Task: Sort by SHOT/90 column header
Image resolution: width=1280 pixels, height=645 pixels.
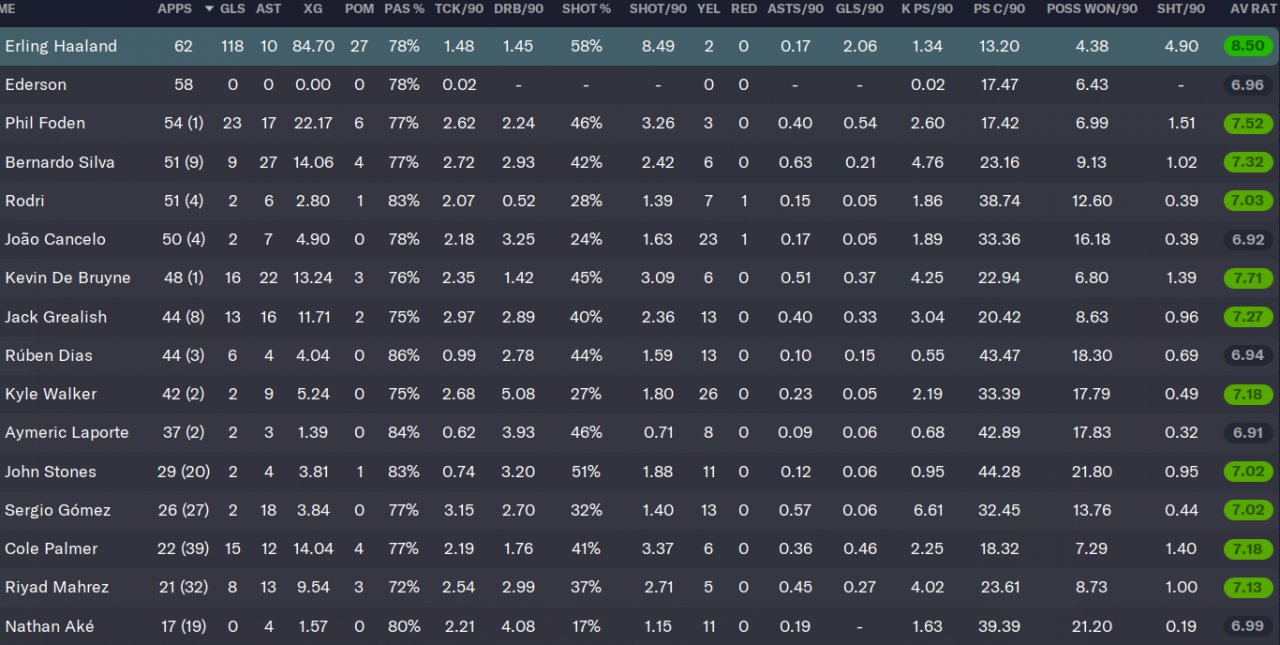Action: click(658, 9)
